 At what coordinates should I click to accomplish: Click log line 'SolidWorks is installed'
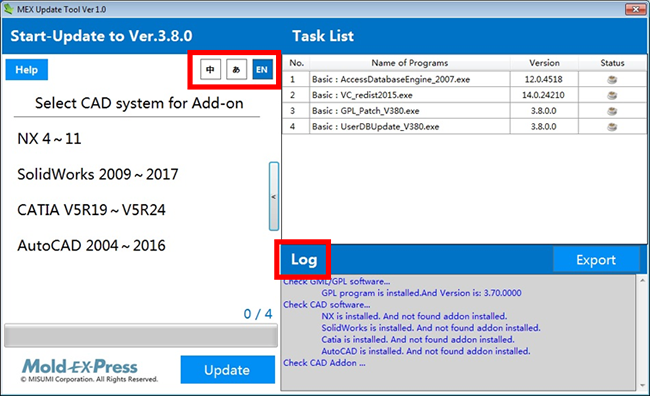tap(431, 328)
